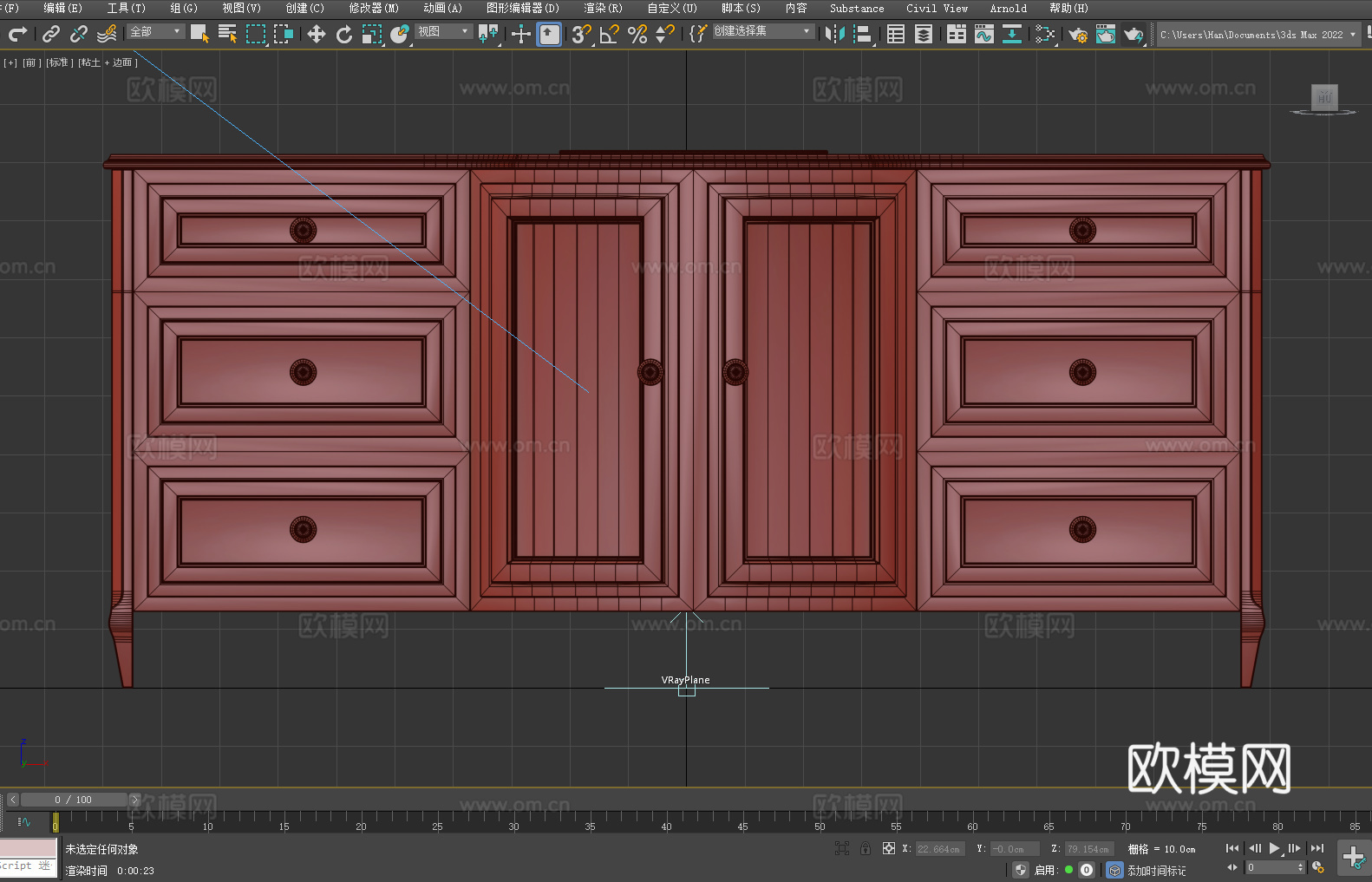Open the project path dropdown arrow
Screen dimensions: 1372x882
click(1352, 35)
